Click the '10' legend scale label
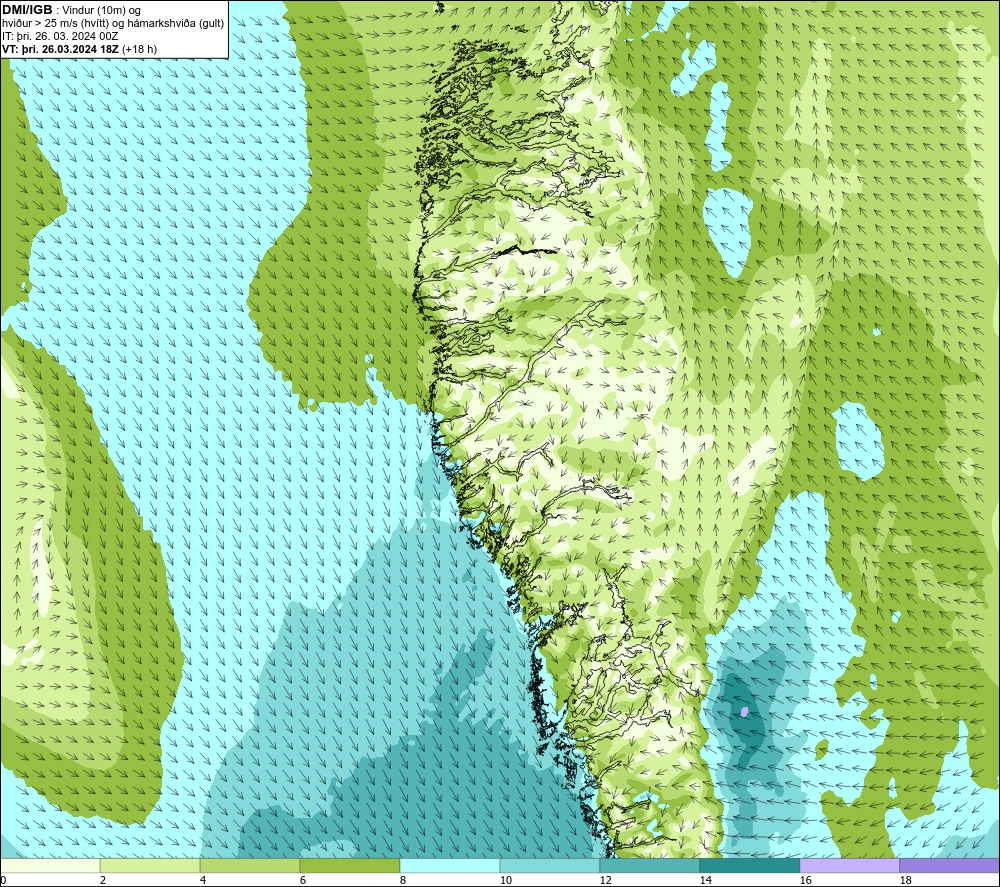The height and width of the screenshot is (887, 1000). pyautogui.click(x=506, y=880)
